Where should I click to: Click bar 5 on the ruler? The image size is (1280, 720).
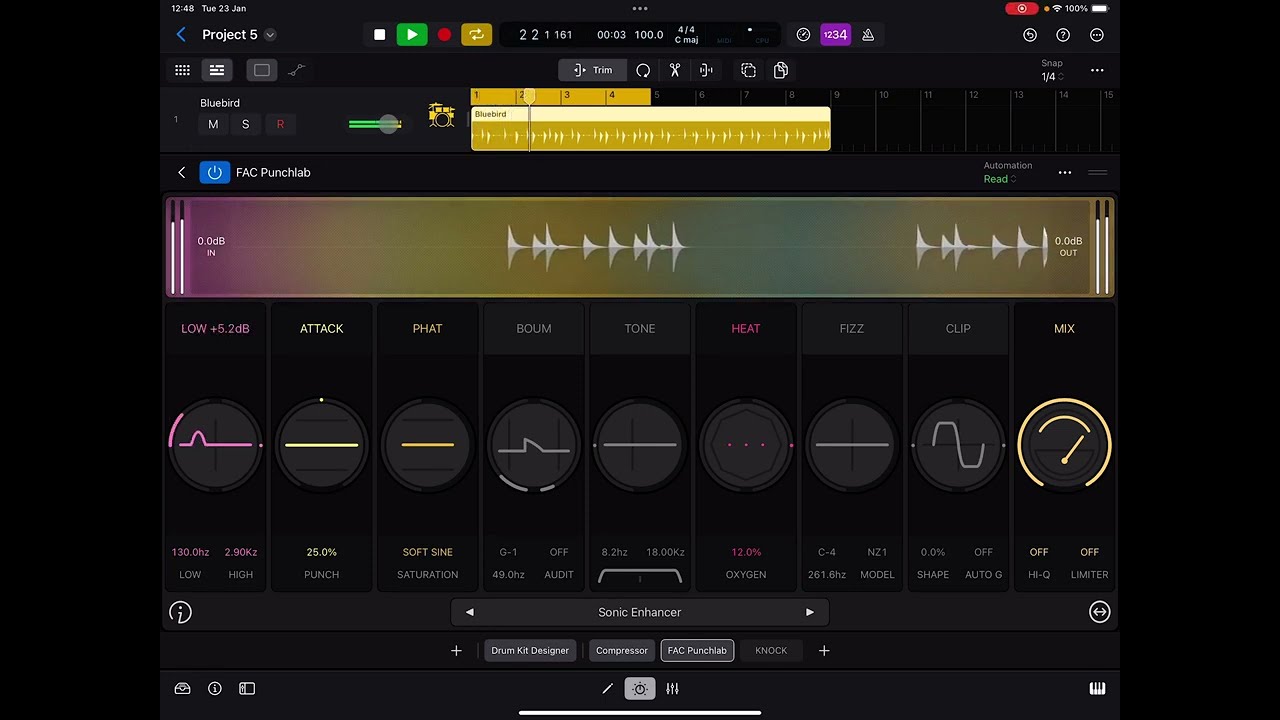point(657,95)
